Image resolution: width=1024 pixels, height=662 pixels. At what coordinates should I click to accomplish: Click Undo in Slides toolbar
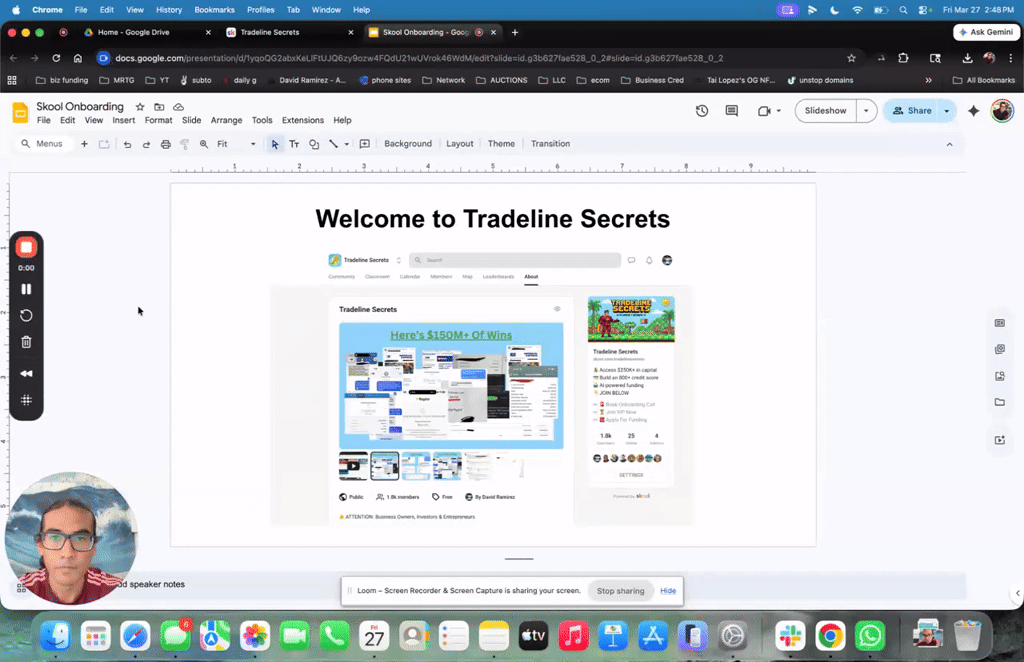tap(127, 144)
